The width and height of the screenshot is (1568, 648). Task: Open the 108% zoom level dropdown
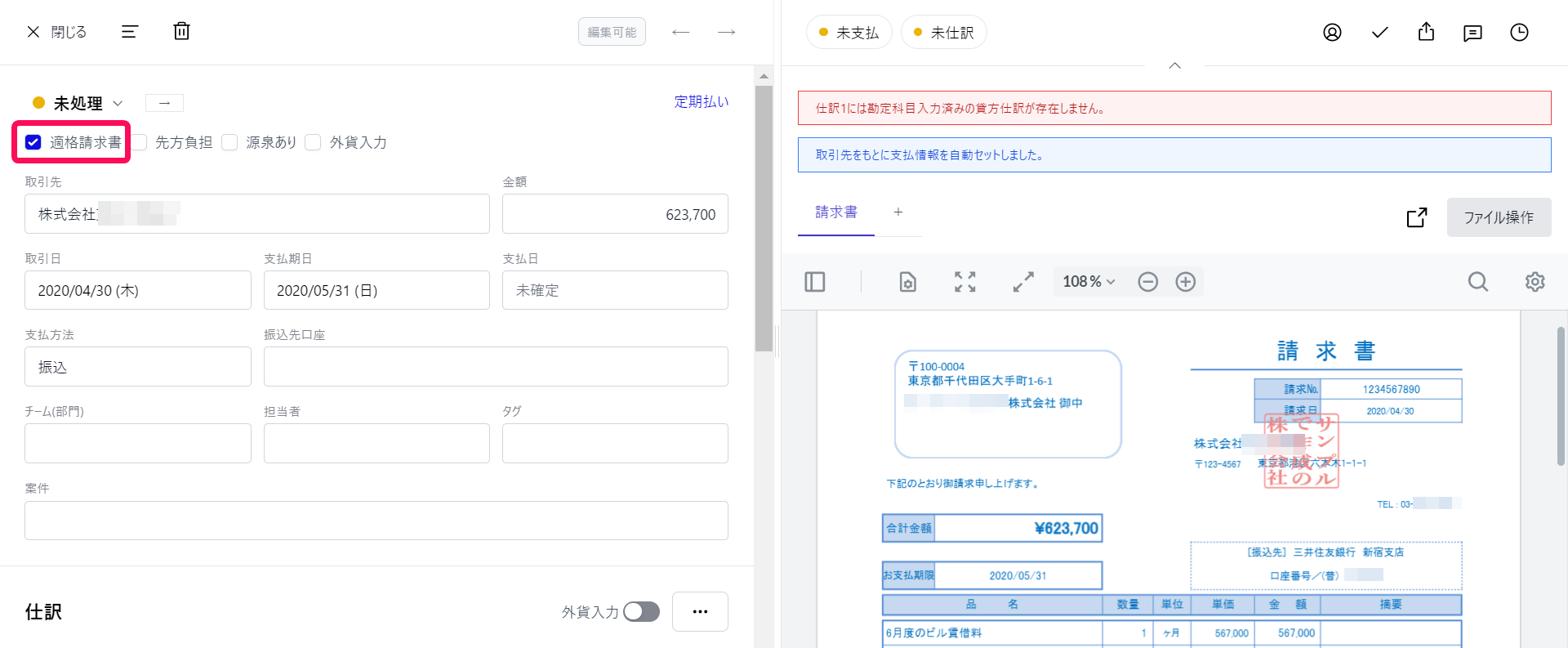(x=1089, y=282)
